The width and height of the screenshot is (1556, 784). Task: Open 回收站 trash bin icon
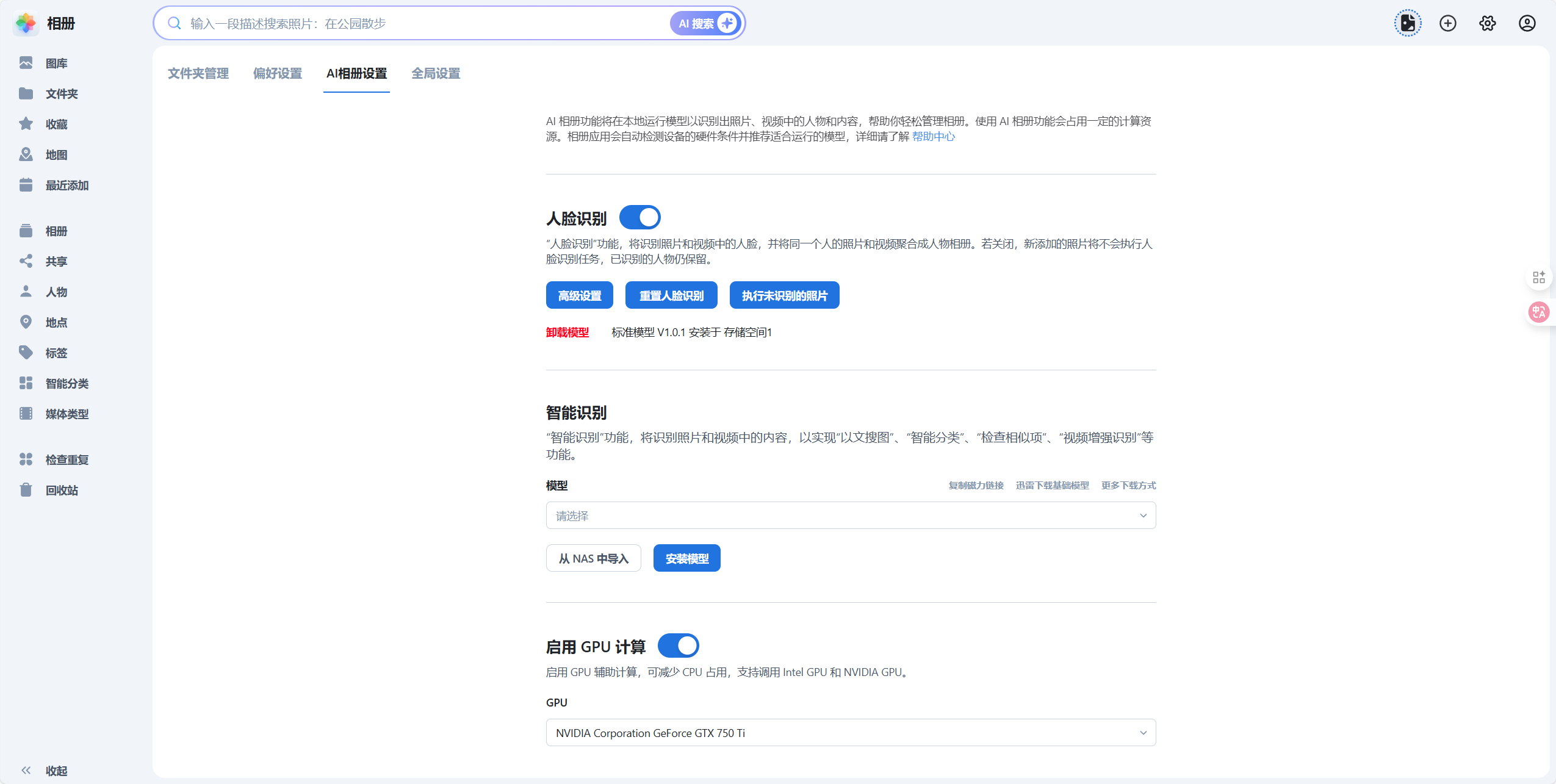tap(26, 490)
